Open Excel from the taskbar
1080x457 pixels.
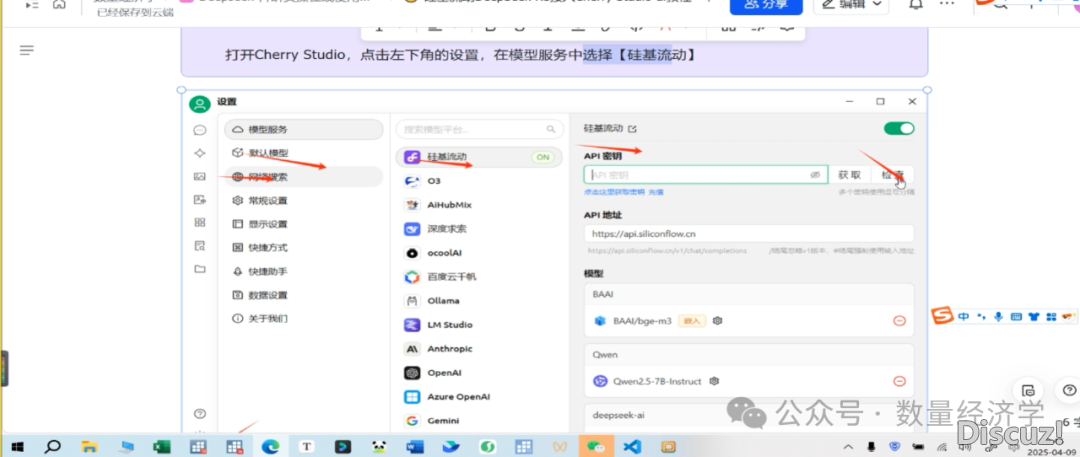(x=162, y=447)
